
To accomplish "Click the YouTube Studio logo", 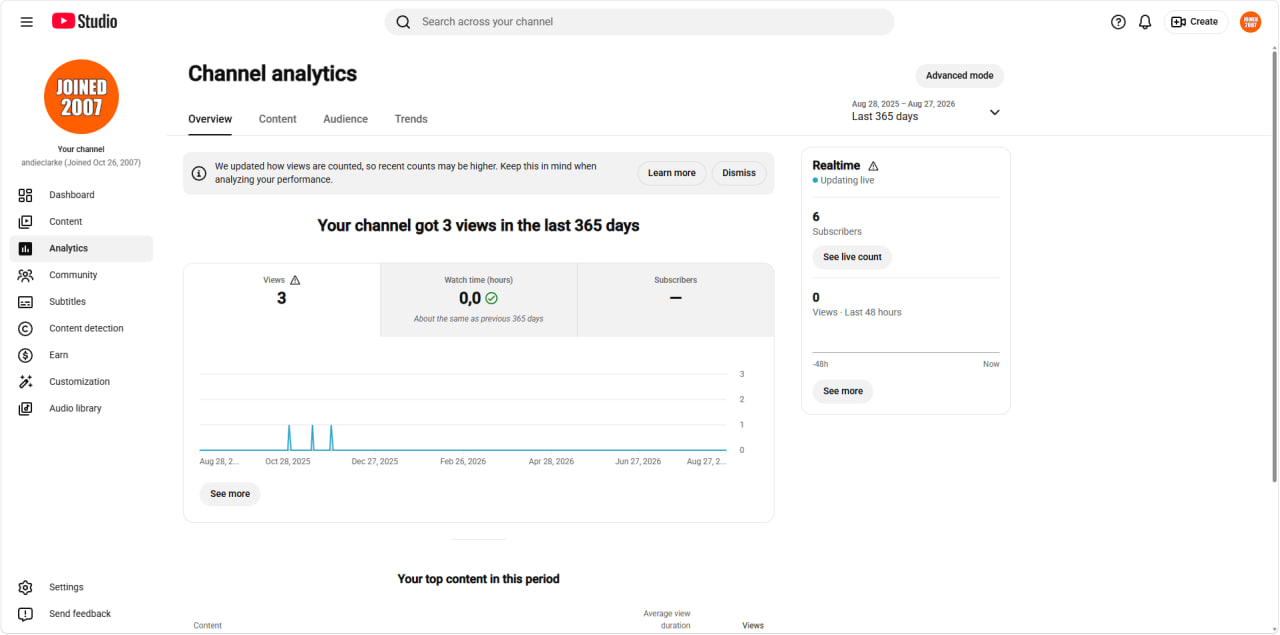I will tap(84, 21).
